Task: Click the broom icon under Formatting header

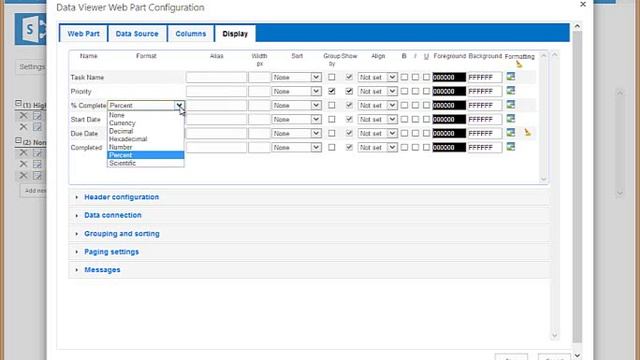Action: [518, 64]
